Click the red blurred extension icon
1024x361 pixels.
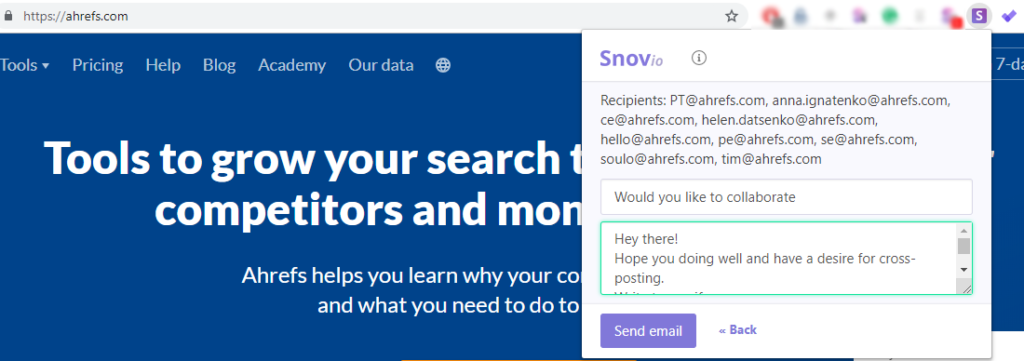click(773, 16)
